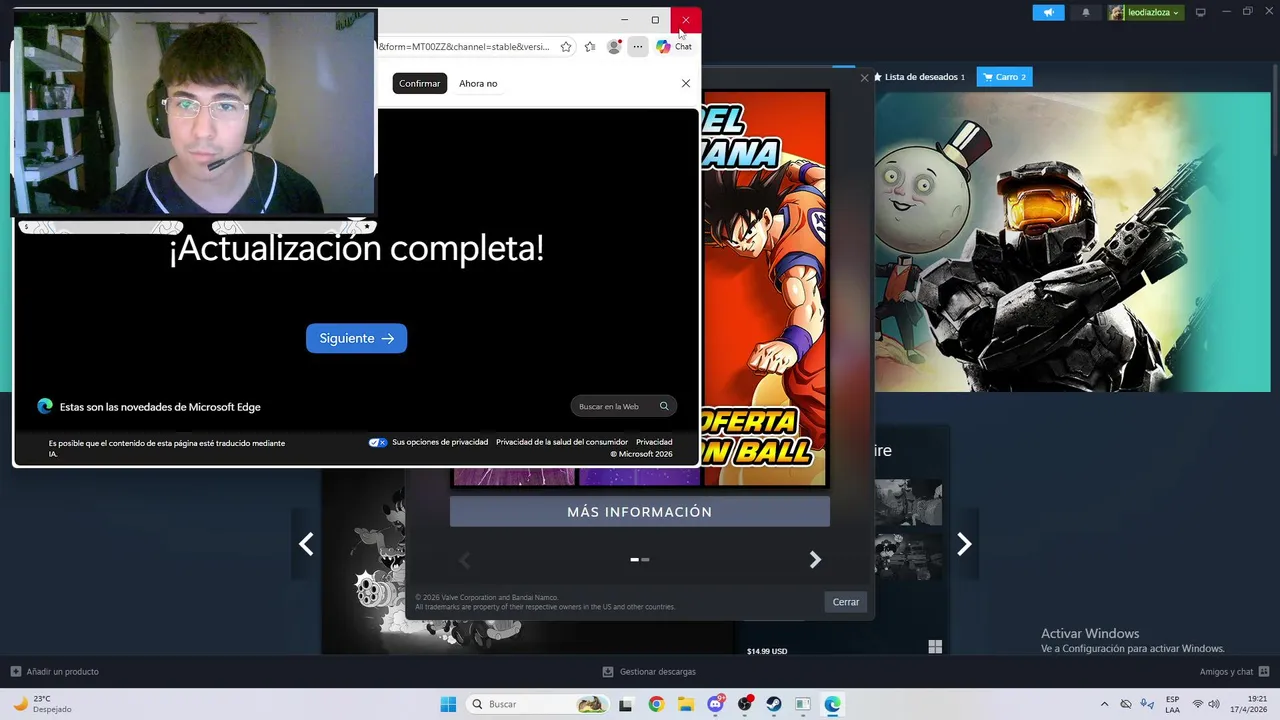Open File Explorer from the taskbar
1280x720 pixels.
point(686,704)
